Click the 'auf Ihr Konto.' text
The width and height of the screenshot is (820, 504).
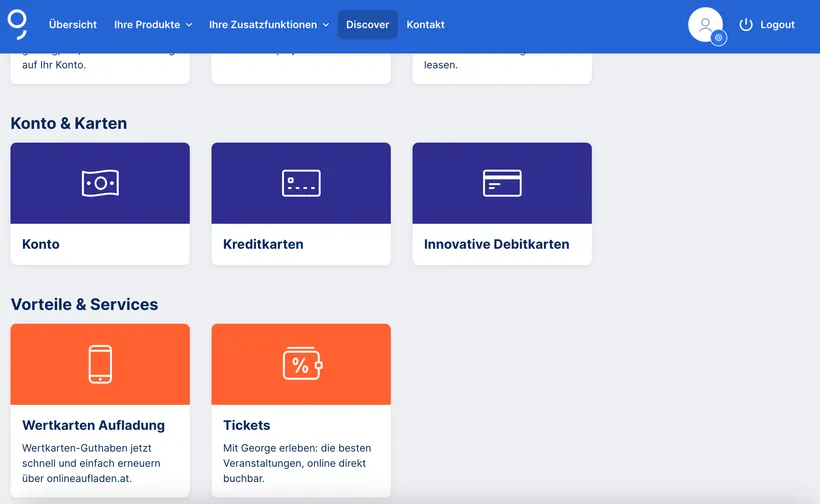(54, 65)
